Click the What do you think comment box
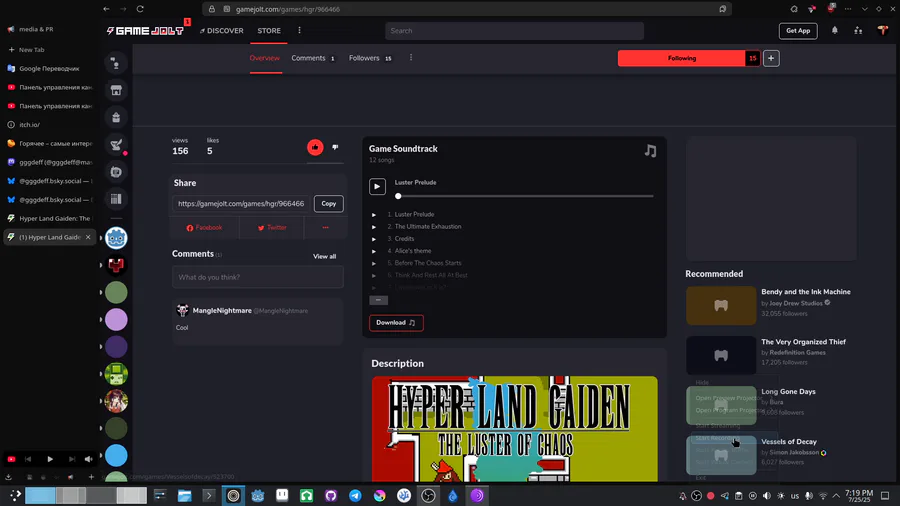The height and width of the screenshot is (506, 900). (x=258, y=277)
